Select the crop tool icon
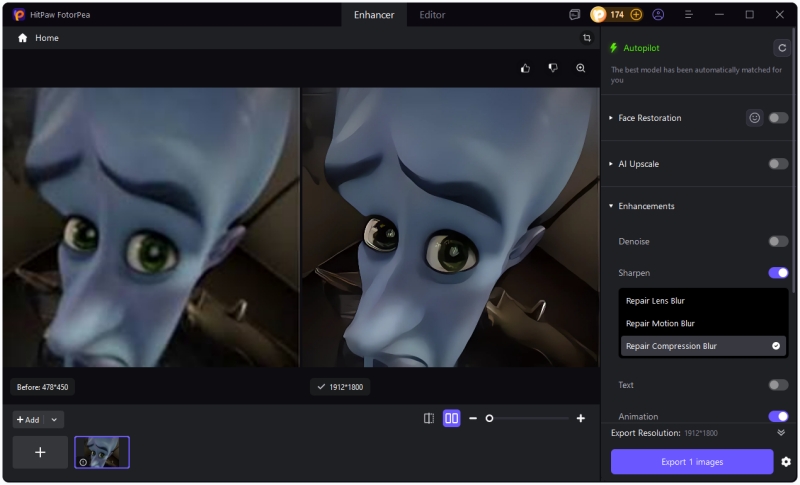Viewport: 800px width, 485px height. [587, 38]
